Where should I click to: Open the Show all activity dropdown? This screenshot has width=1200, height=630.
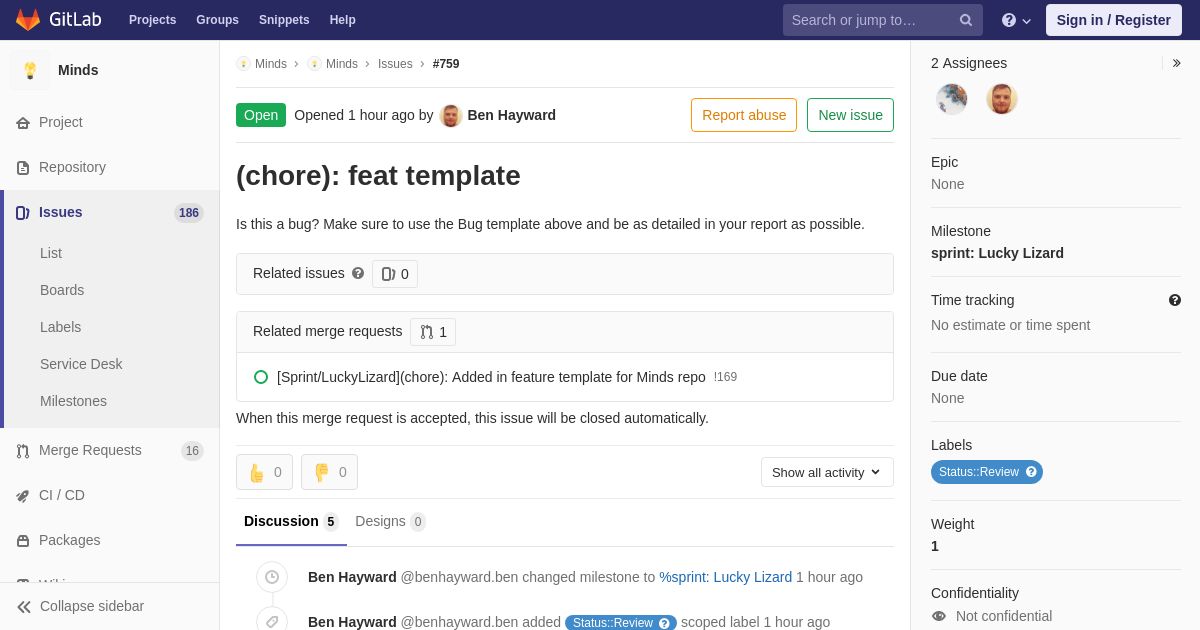point(827,472)
